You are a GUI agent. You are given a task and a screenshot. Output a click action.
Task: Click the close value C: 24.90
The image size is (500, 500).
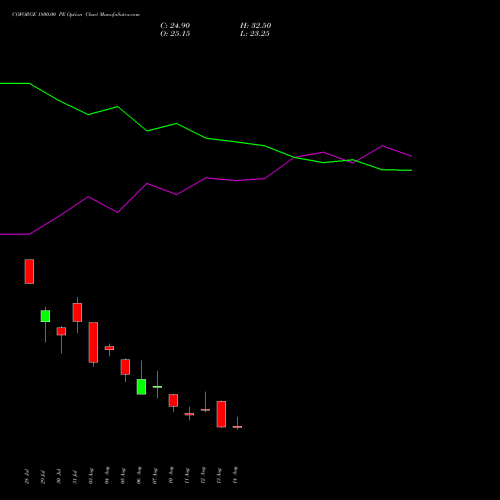coord(175,26)
